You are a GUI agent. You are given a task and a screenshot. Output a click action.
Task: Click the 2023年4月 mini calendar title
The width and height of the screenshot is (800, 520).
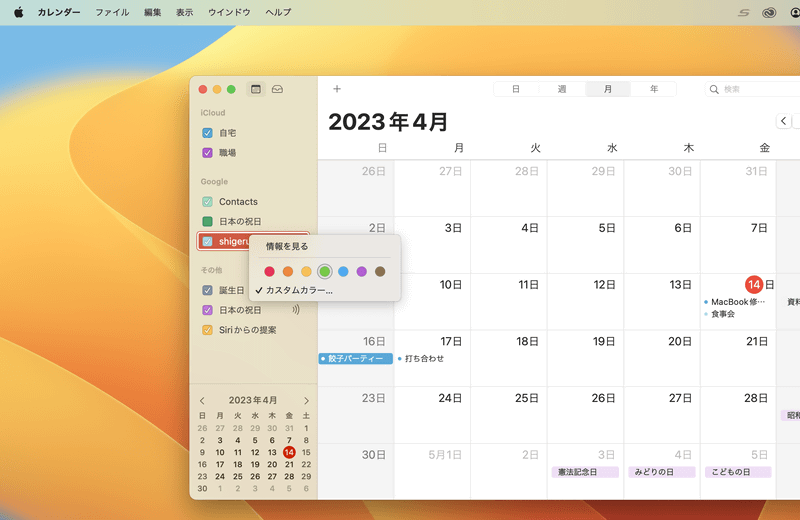point(253,400)
